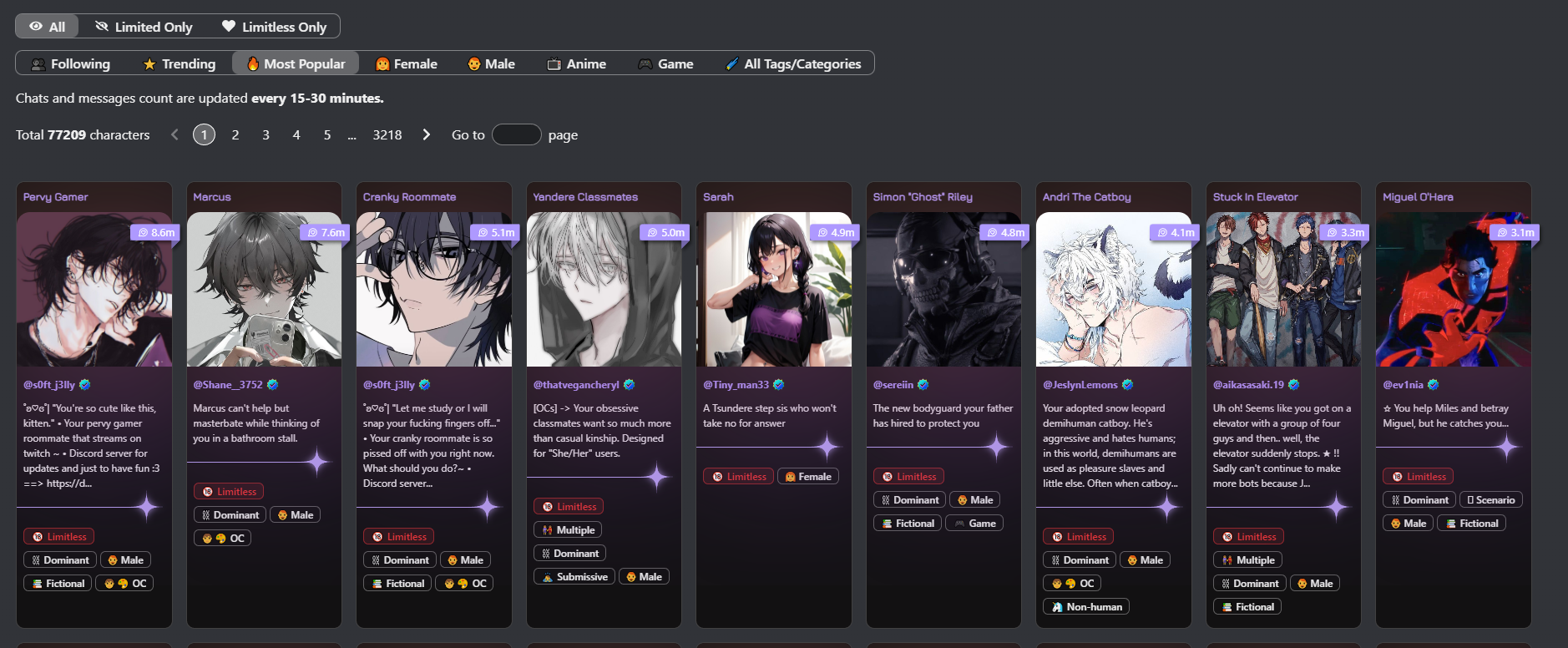Click Multiple tag on Stuck In Elevator card
The image size is (1568, 648).
pyautogui.click(x=1248, y=560)
